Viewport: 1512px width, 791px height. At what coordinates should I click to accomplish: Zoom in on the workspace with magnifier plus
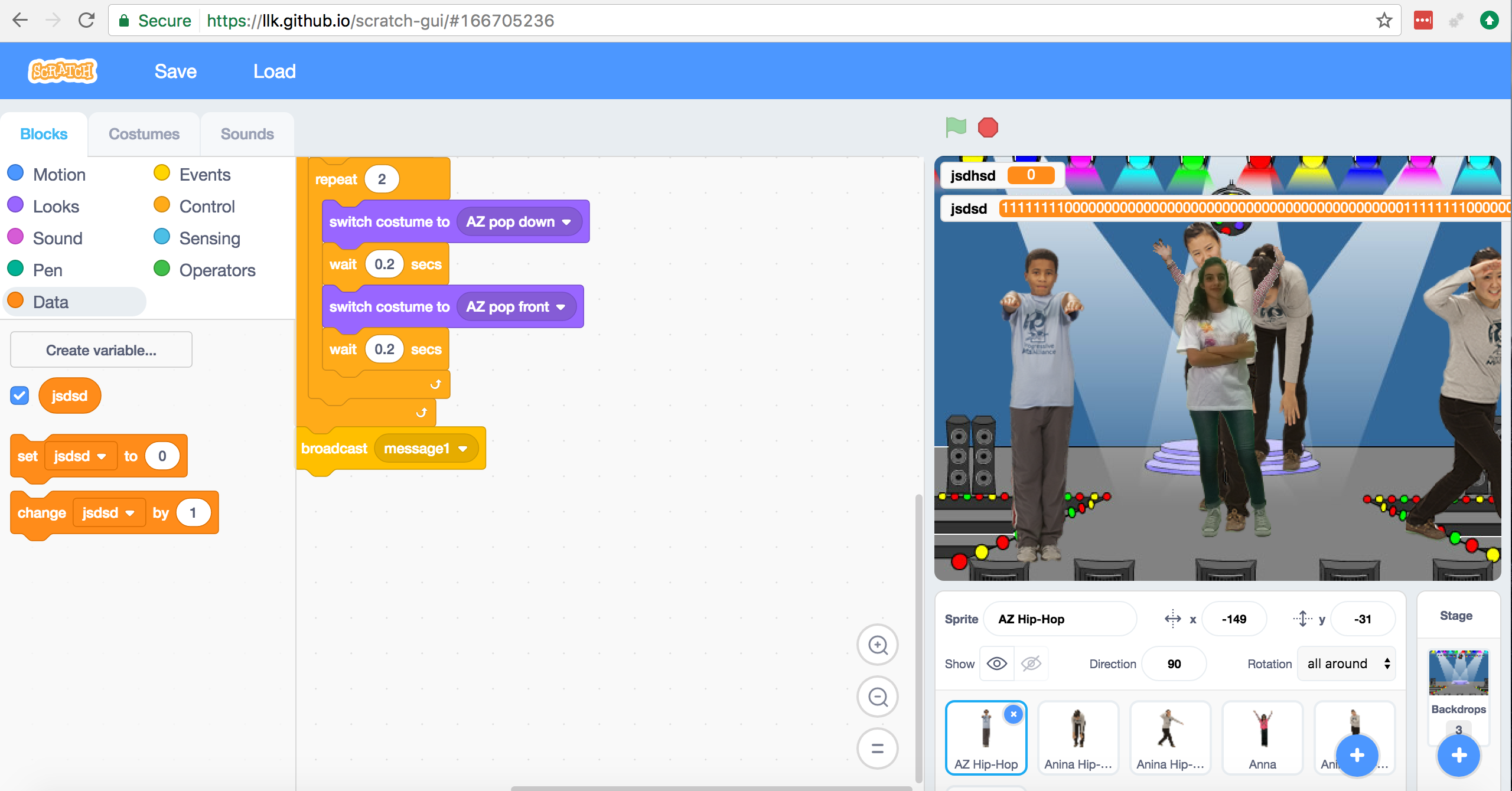point(878,645)
